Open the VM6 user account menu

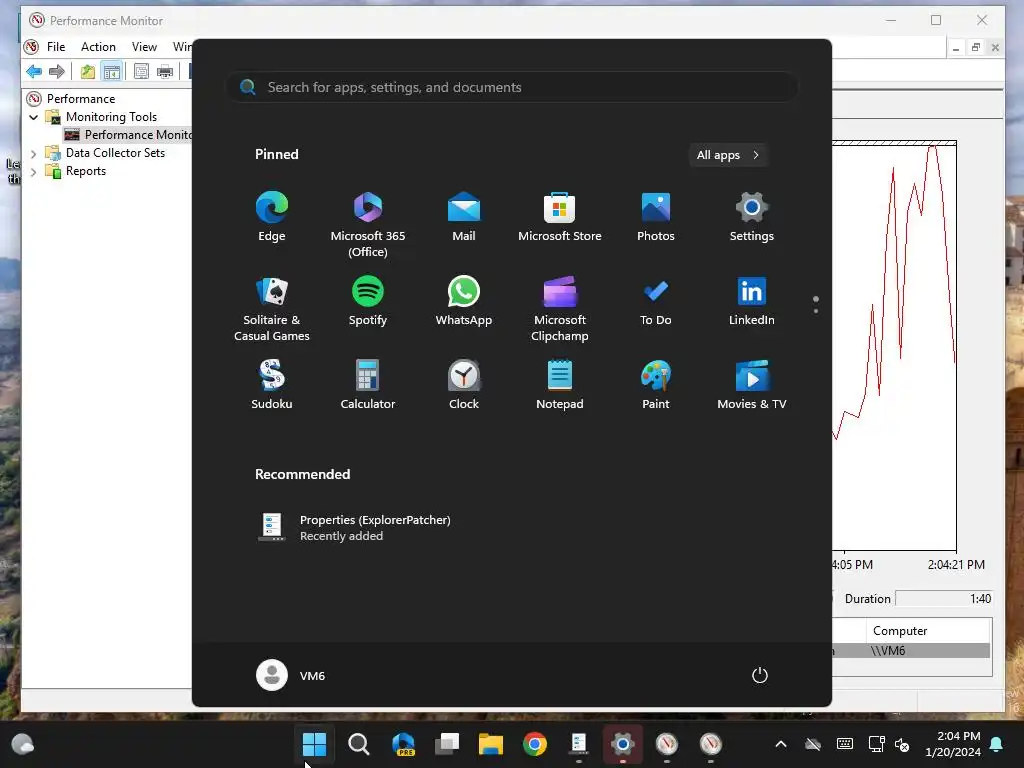[x=291, y=675]
